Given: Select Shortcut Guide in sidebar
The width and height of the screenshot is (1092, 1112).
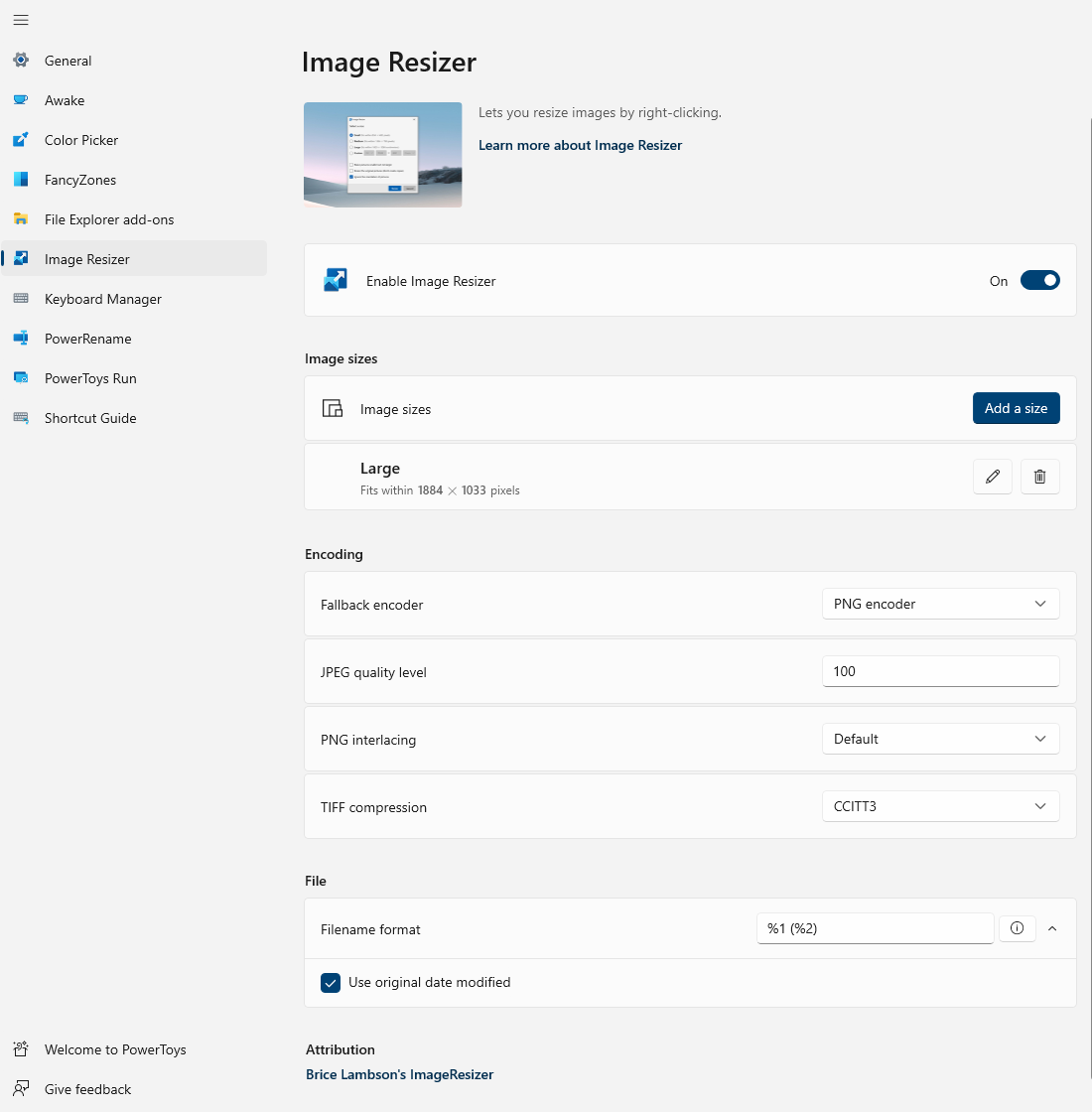Looking at the screenshot, I should point(134,418).
